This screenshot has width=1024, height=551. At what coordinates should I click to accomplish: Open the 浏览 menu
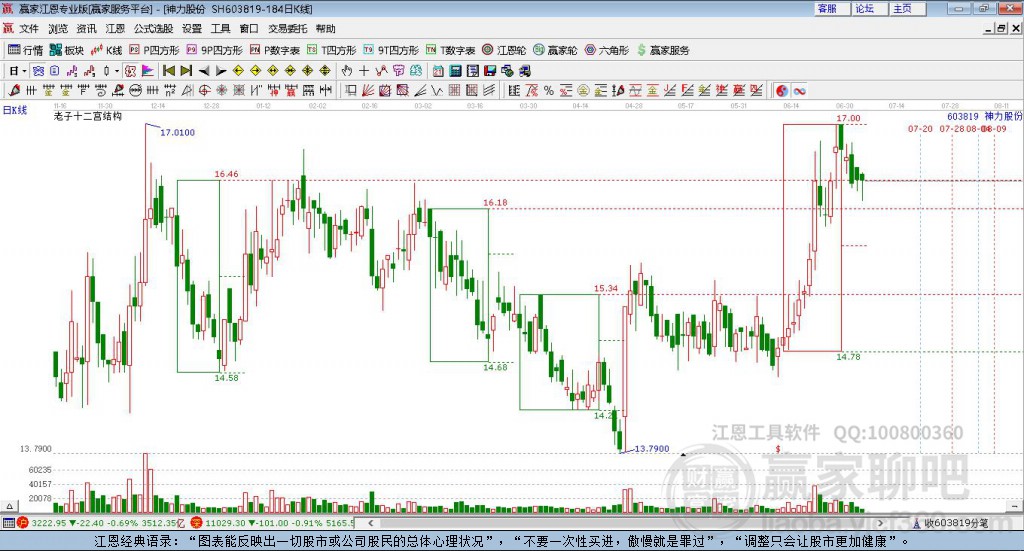(x=57, y=29)
